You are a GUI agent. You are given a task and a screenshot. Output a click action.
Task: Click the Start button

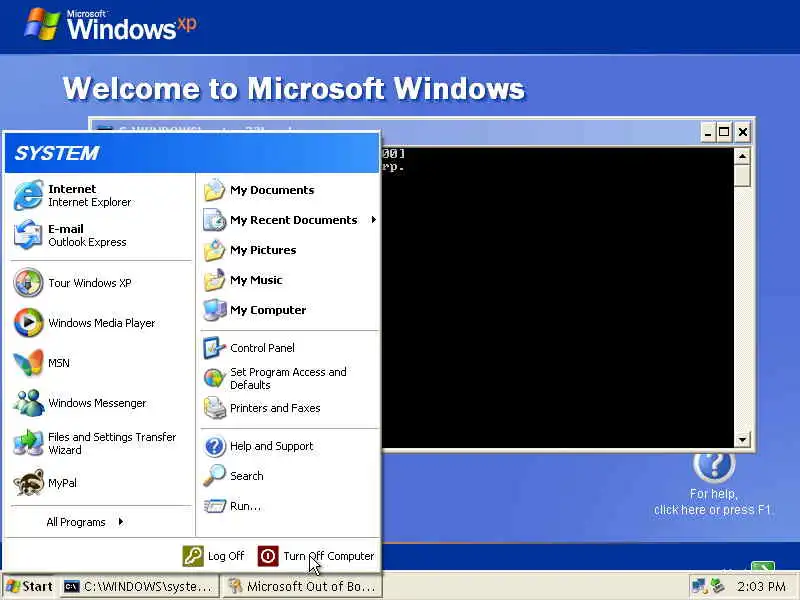[x=30, y=586]
